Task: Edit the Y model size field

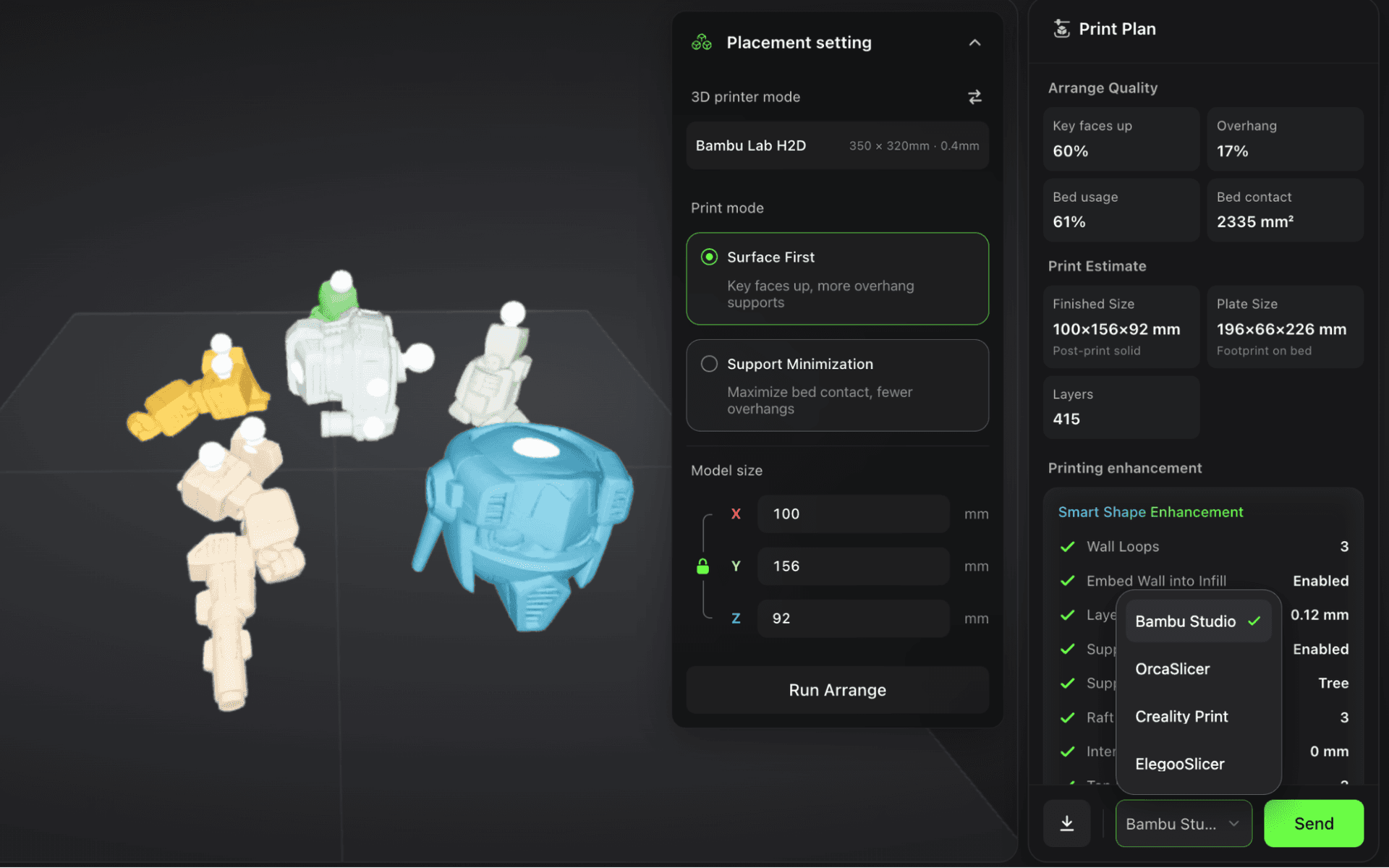Action: click(x=854, y=566)
